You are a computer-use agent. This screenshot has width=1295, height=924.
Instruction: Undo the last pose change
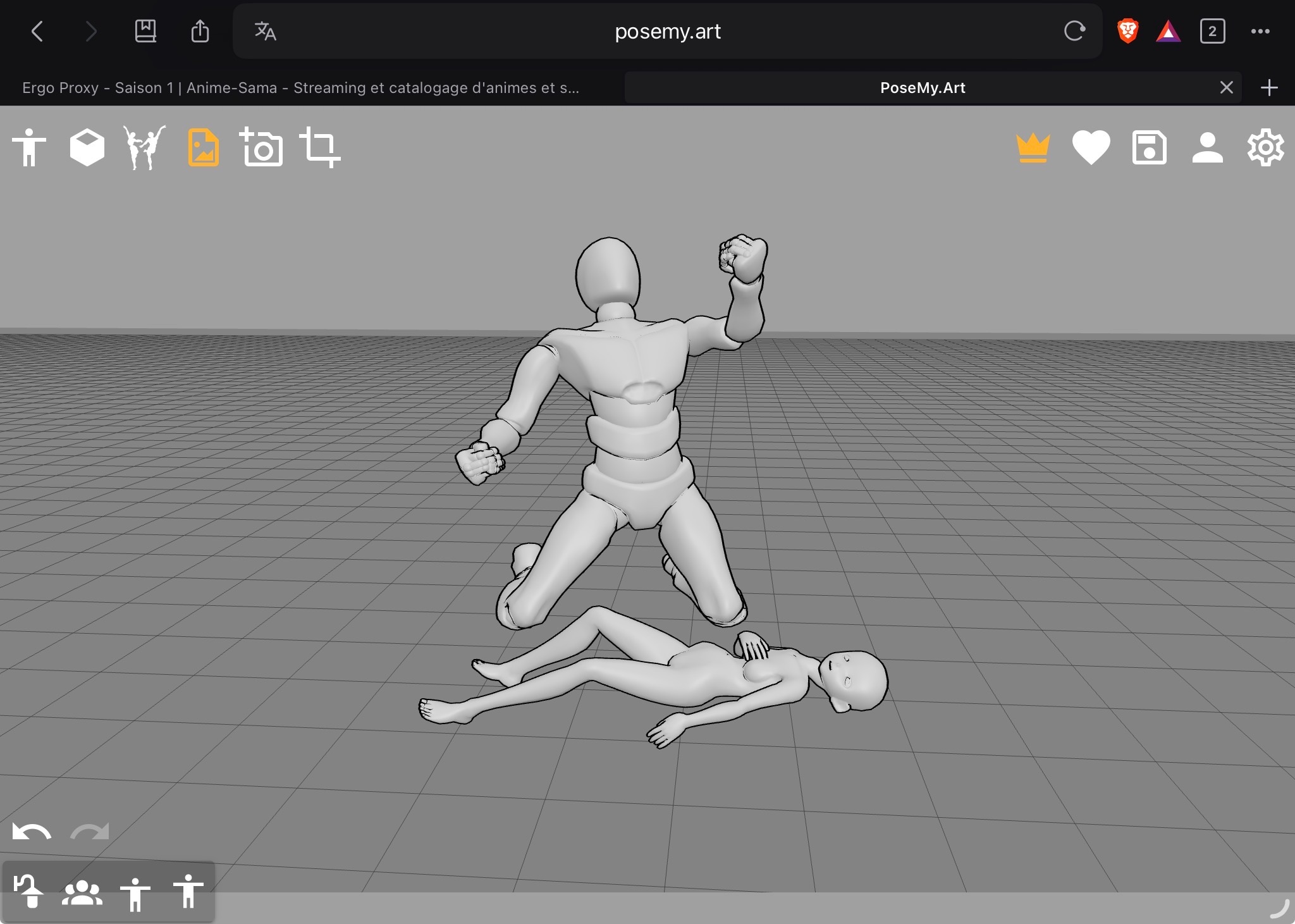32,832
